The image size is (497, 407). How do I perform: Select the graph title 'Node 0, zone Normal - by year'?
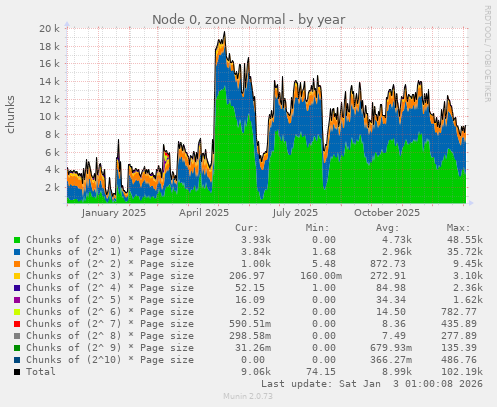249,20
